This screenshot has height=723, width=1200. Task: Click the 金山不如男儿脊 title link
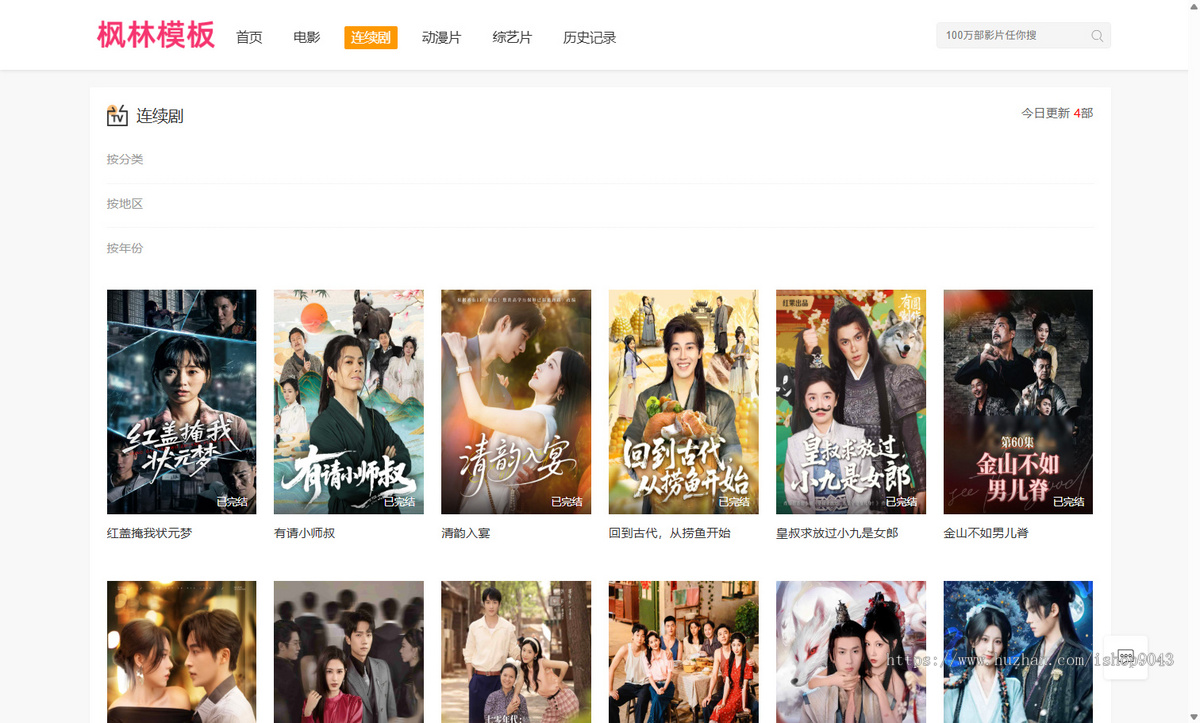[x=986, y=533]
